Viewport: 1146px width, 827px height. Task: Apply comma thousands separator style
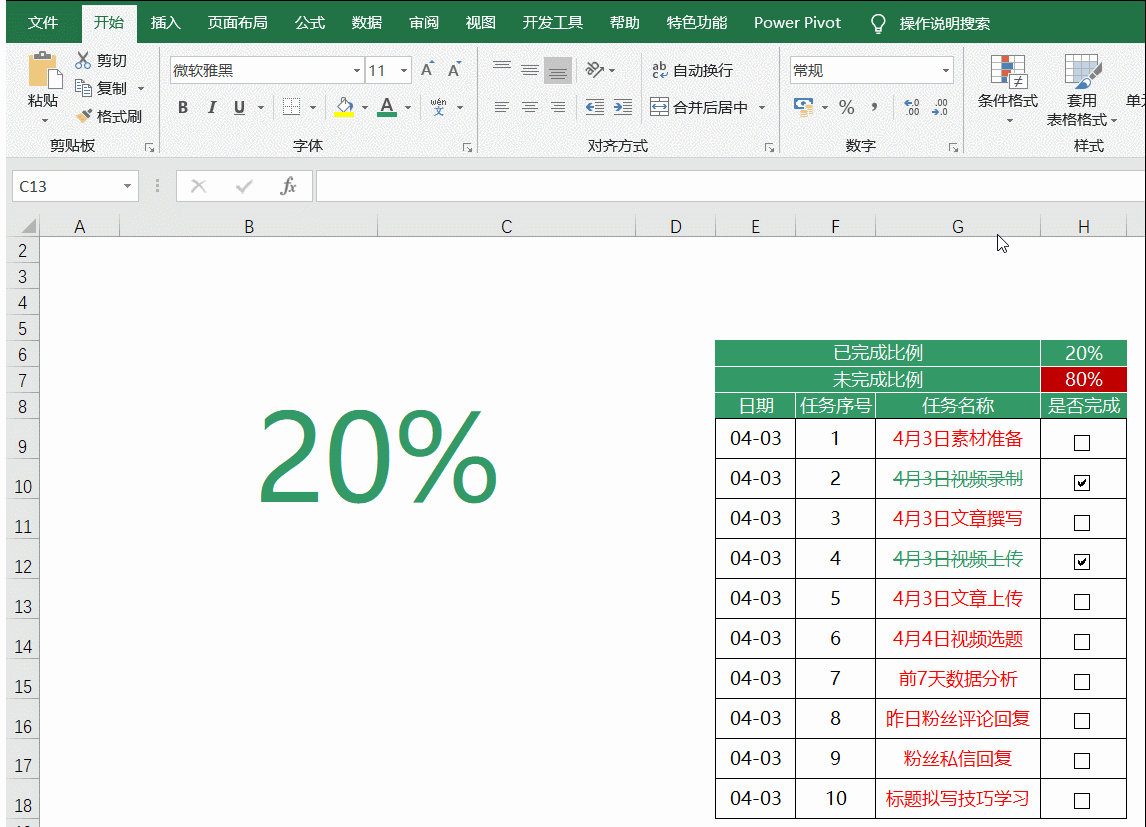(874, 107)
